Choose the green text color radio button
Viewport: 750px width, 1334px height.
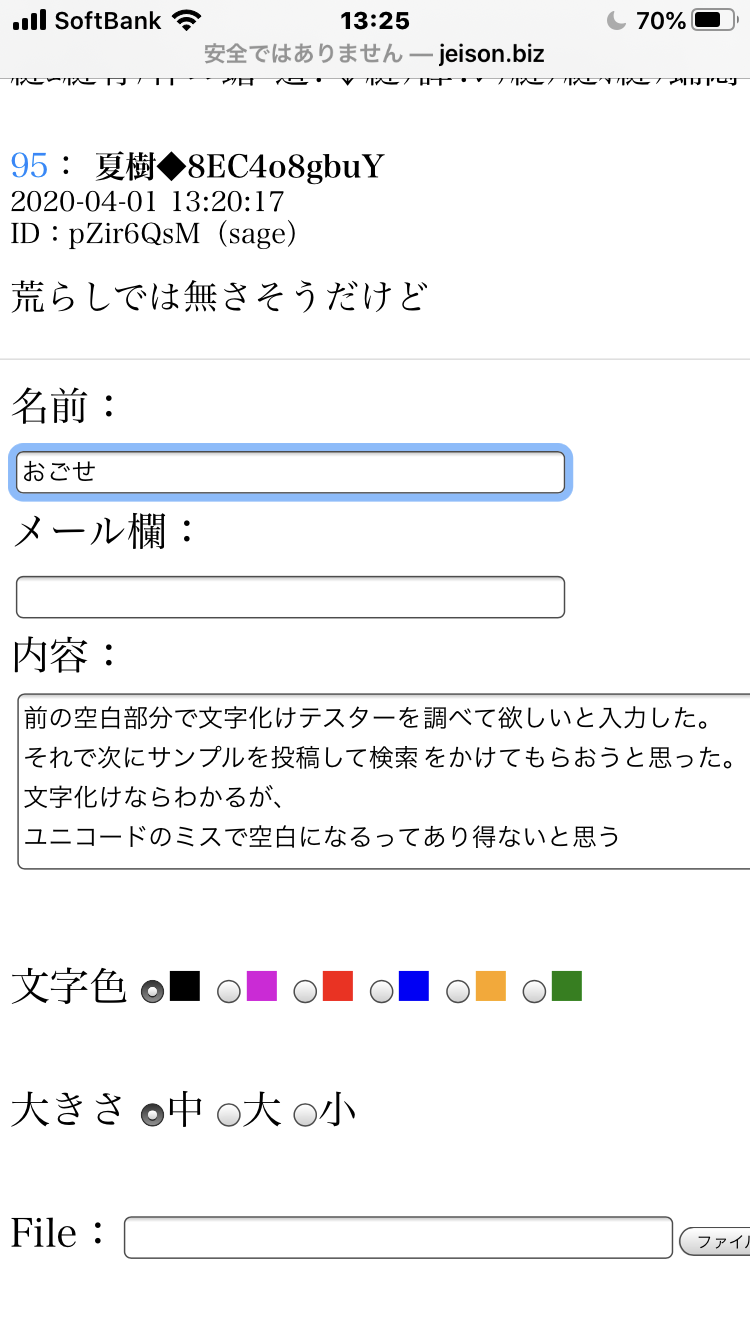[534, 991]
